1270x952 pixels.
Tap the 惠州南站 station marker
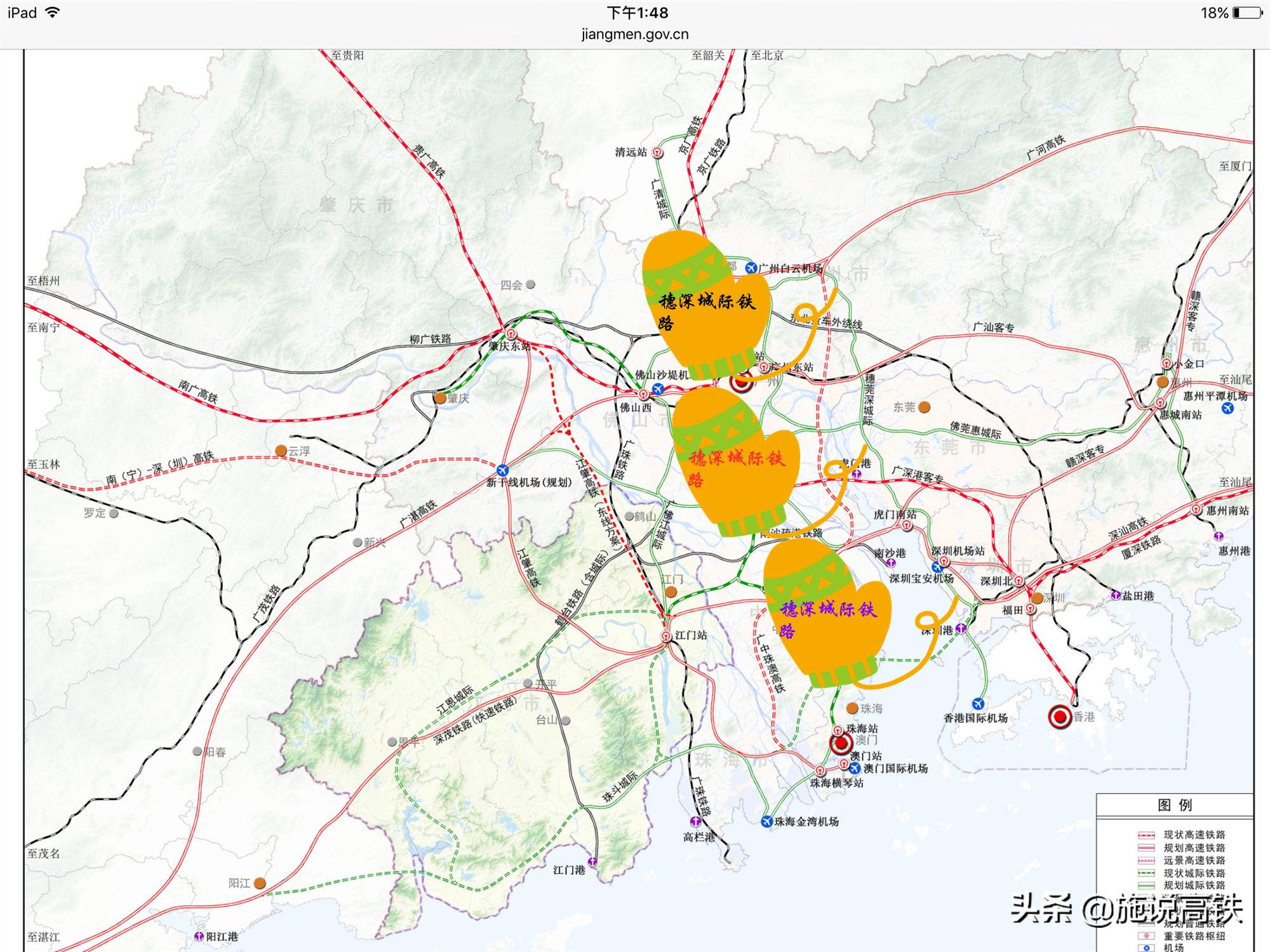tap(1196, 510)
